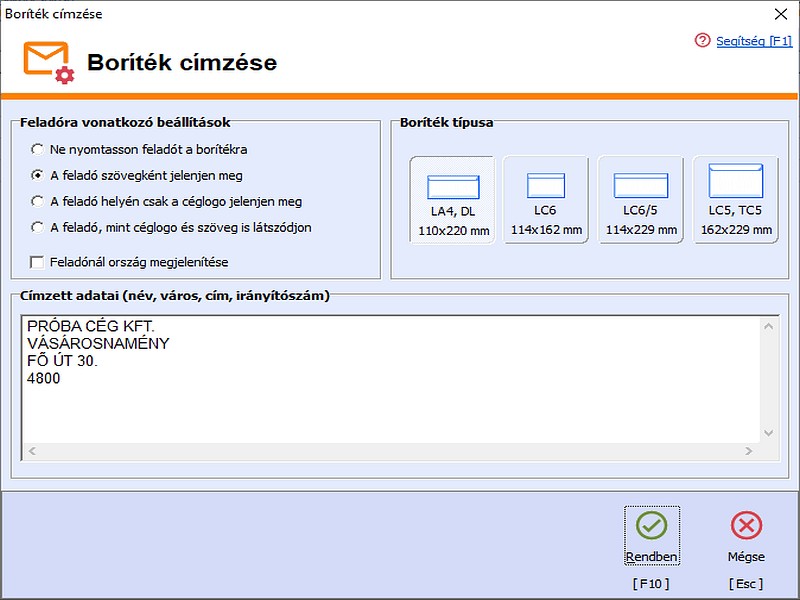
Task: Click the envelope with gear header icon
Action: pos(47,62)
